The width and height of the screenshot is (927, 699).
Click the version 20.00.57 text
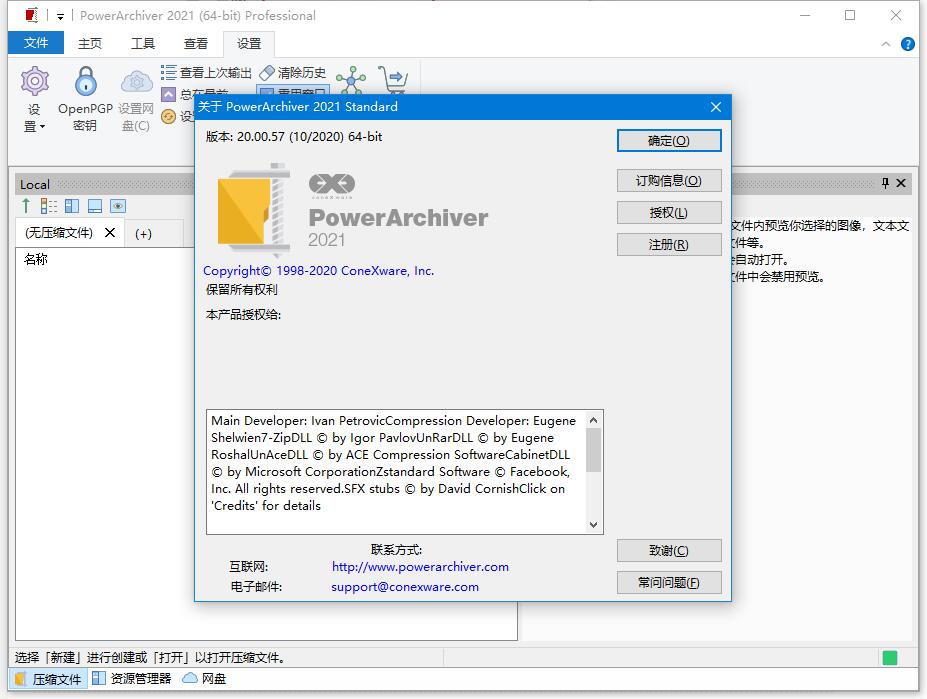click(294, 137)
